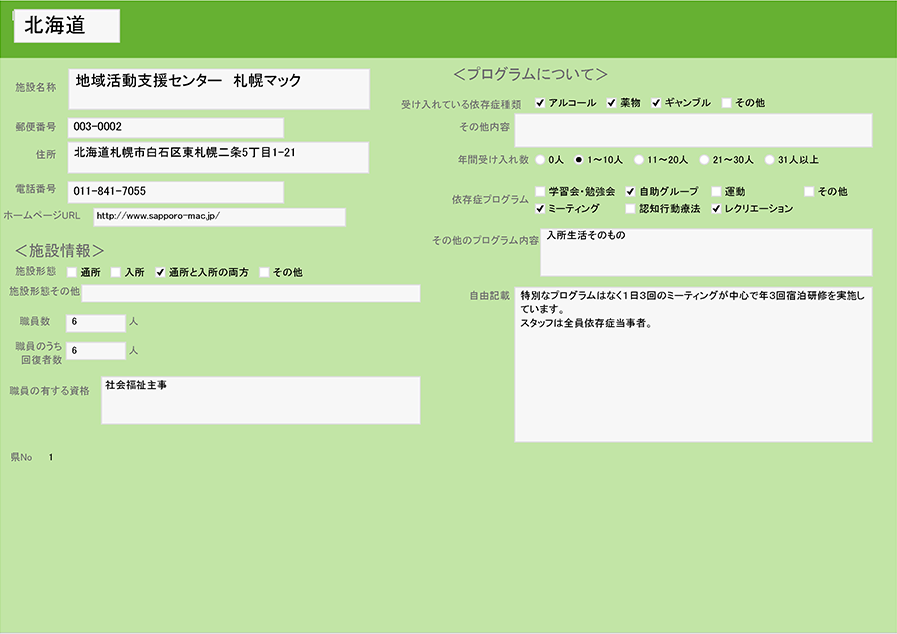Viewport: 897px width, 634px height.
Task: Toggle the 通所と入所の両方 checkbox
Action: [x=160, y=272]
